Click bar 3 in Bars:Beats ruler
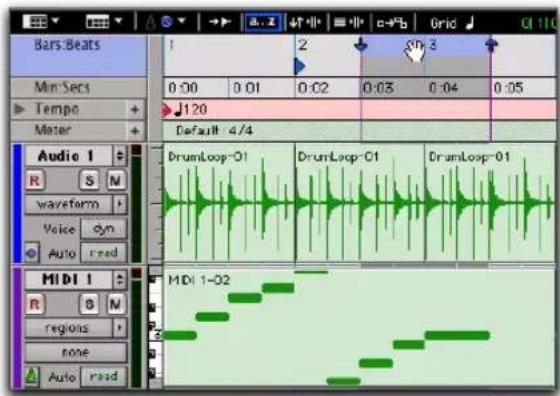The height and width of the screenshot is (396, 560). point(433,45)
